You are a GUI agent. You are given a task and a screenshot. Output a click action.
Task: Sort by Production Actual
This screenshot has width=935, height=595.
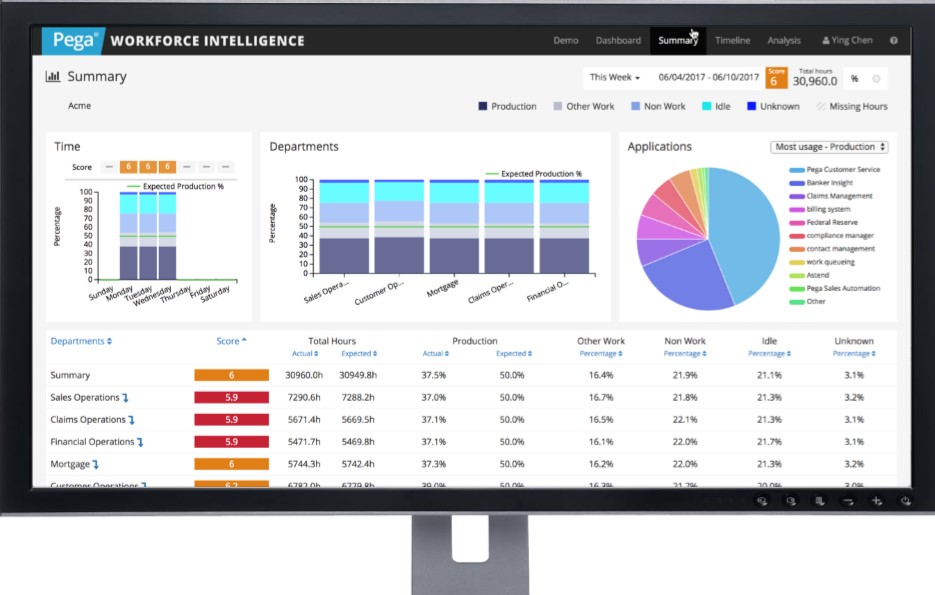coord(435,354)
